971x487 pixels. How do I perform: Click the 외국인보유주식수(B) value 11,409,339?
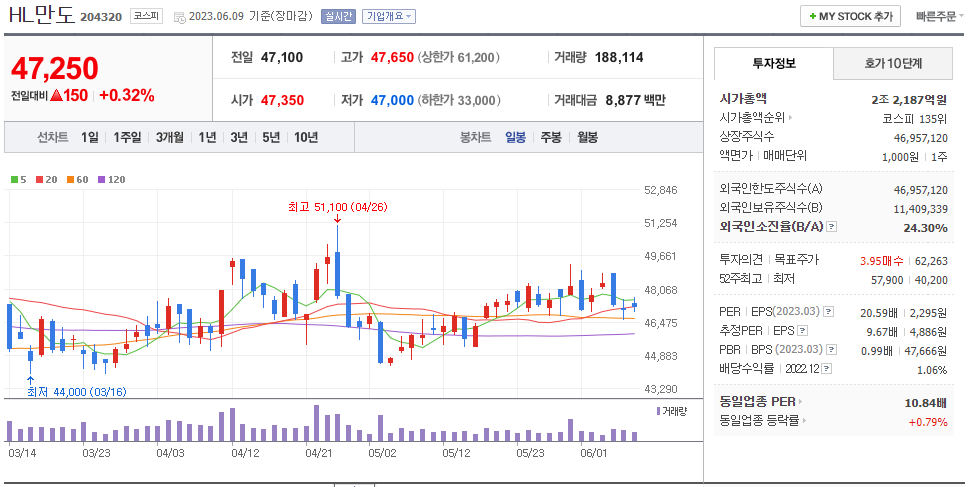(x=921, y=209)
